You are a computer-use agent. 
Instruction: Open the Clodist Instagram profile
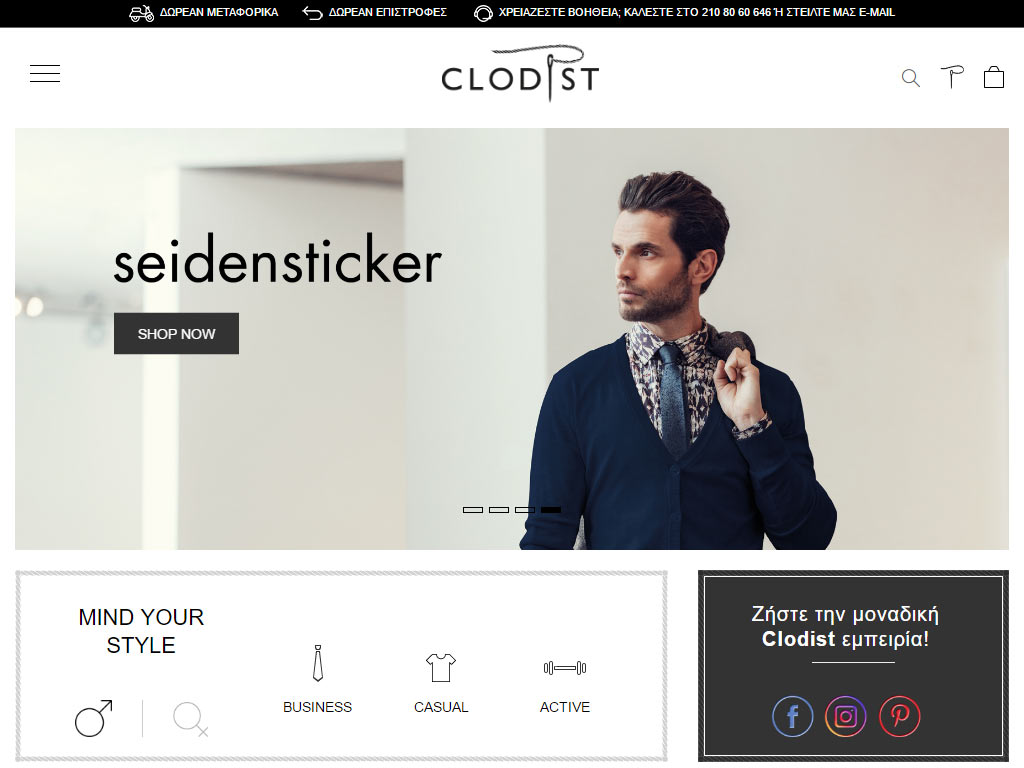click(846, 716)
